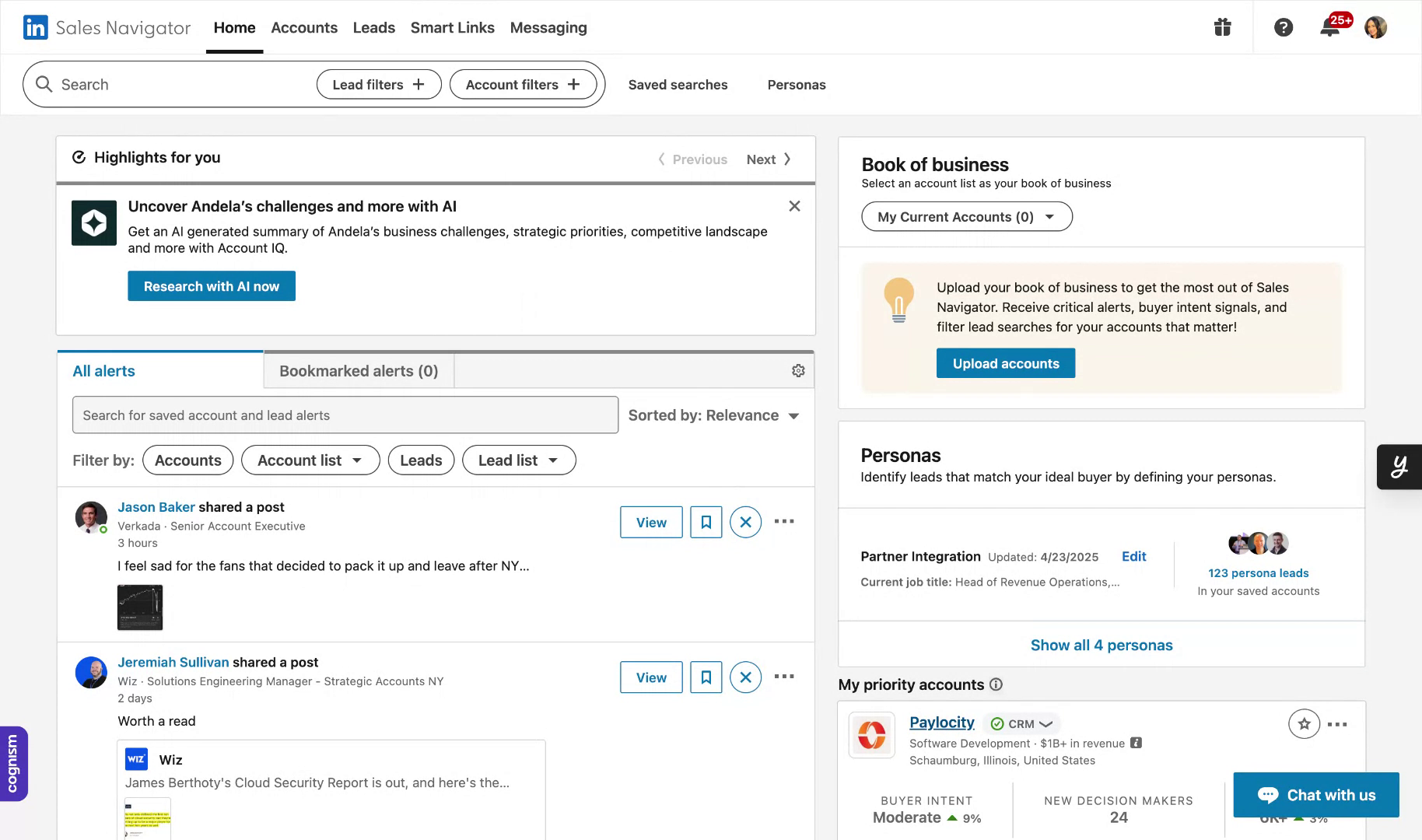Toggle the Leads filter chip

pos(421,460)
